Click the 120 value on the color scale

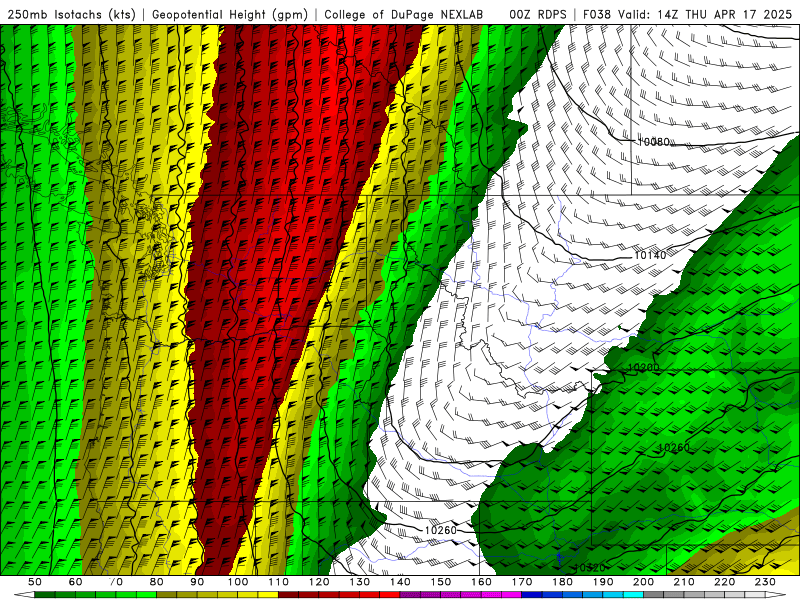pos(319,582)
